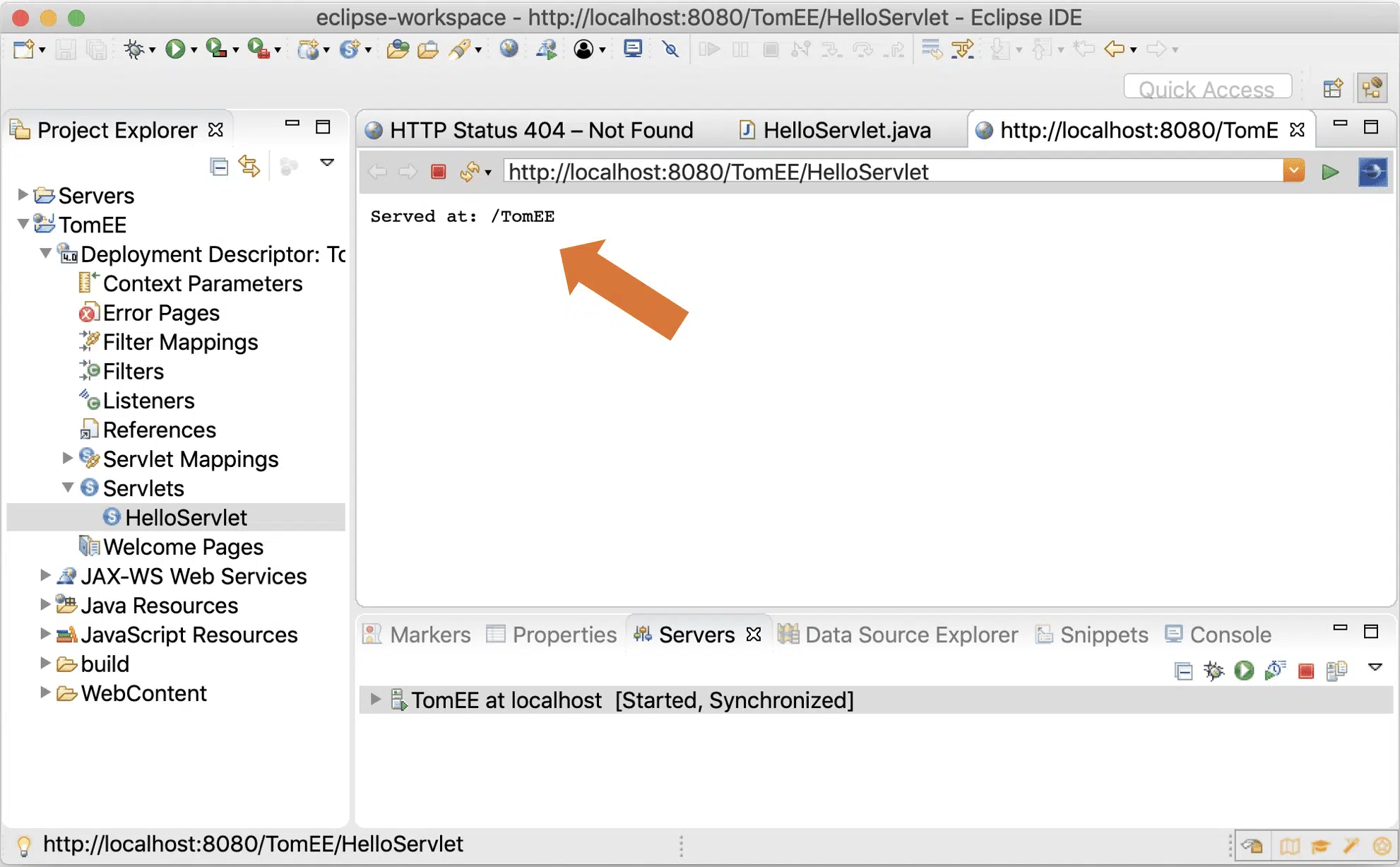The width and height of the screenshot is (1400, 867).
Task: Click the Debug bug icon in main toolbar
Action: click(134, 49)
